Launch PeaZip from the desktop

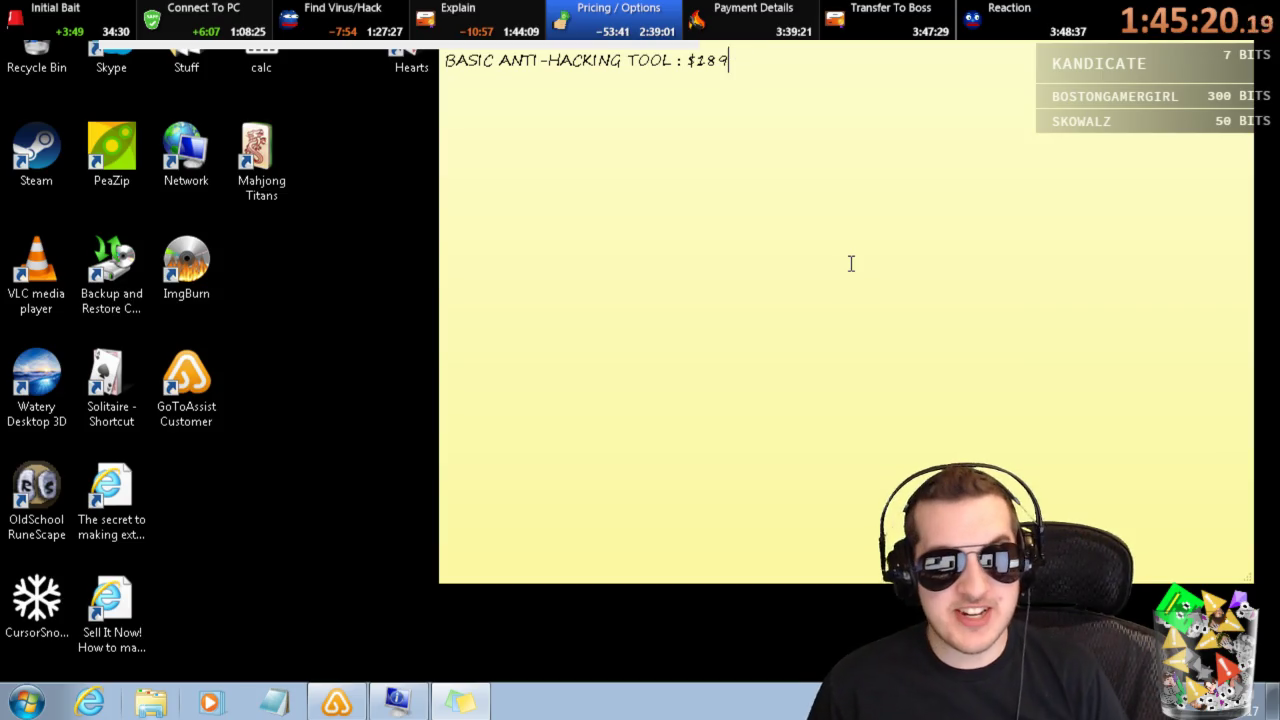tap(111, 155)
